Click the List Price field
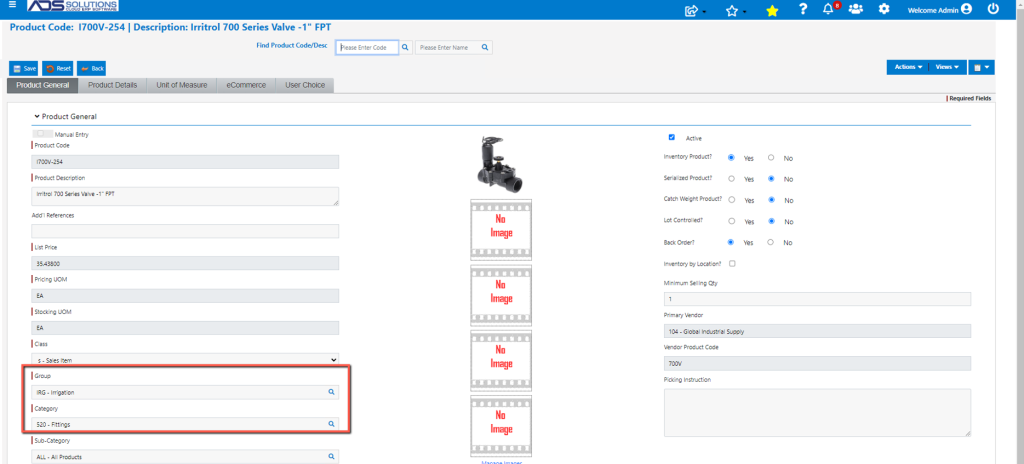This screenshot has width=1024, height=464. click(x=185, y=263)
